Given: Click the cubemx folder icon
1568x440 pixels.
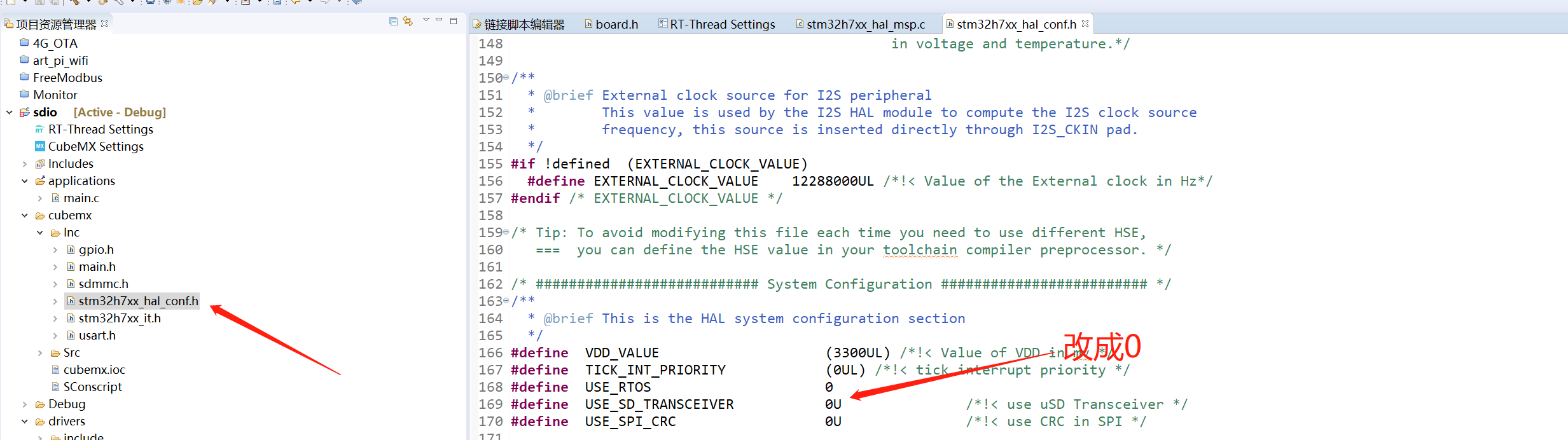Looking at the screenshot, I should [x=39, y=216].
